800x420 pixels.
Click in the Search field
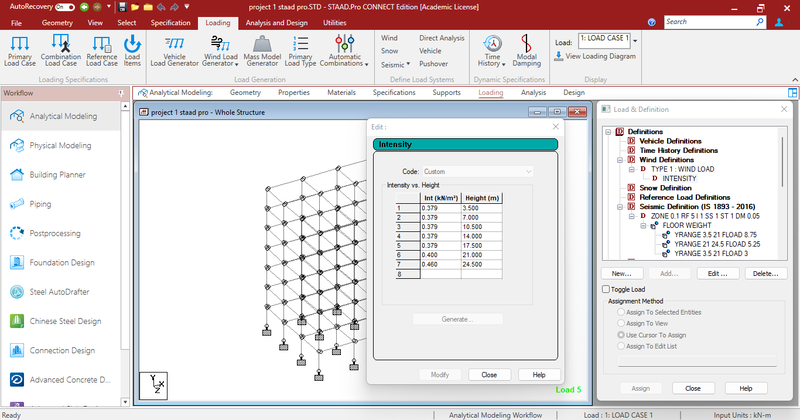pyautogui.click(x=710, y=22)
